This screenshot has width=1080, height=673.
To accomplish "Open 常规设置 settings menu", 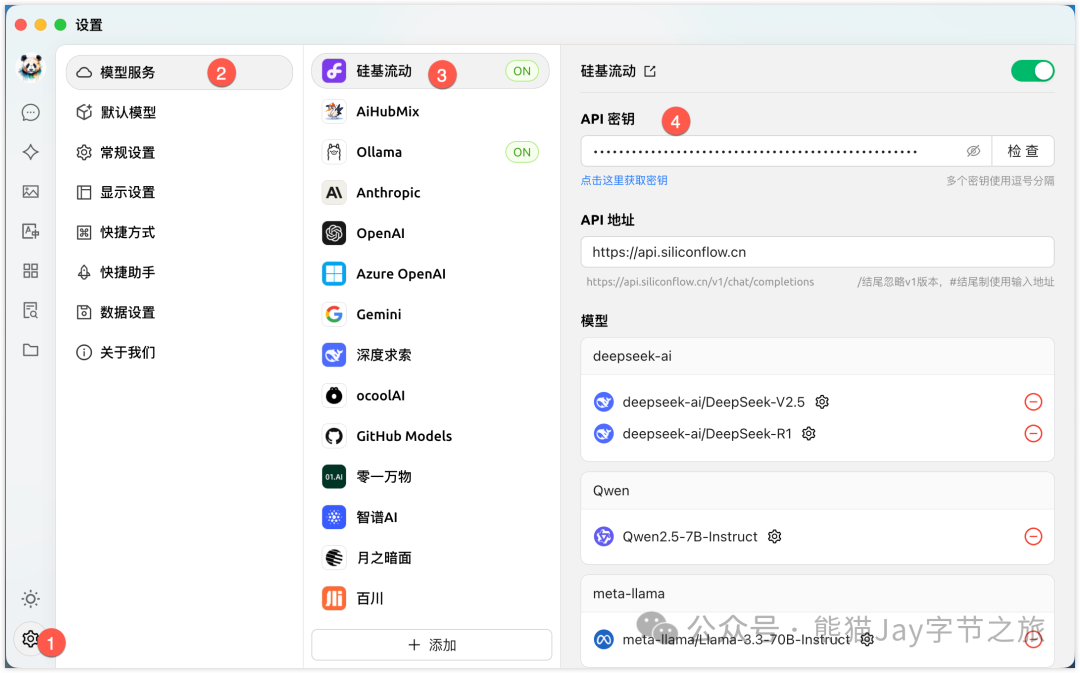I will click(x=179, y=152).
